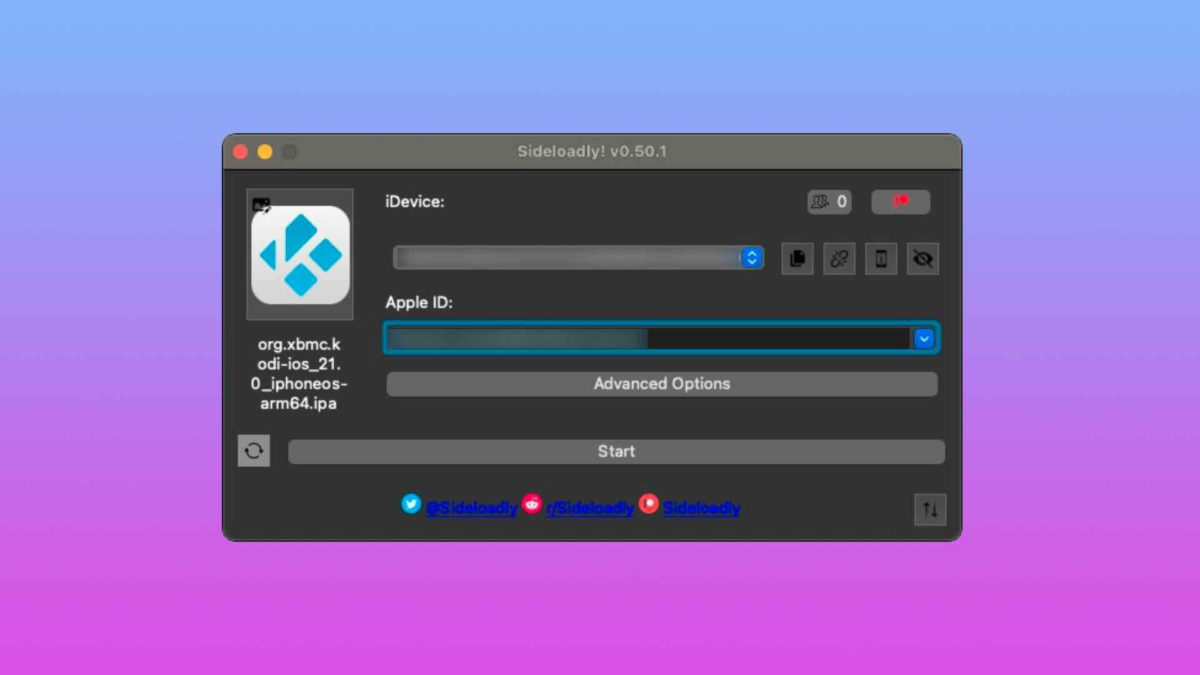Open the Sideloadly Patreon link
This screenshot has height=675, width=1200.
701,508
